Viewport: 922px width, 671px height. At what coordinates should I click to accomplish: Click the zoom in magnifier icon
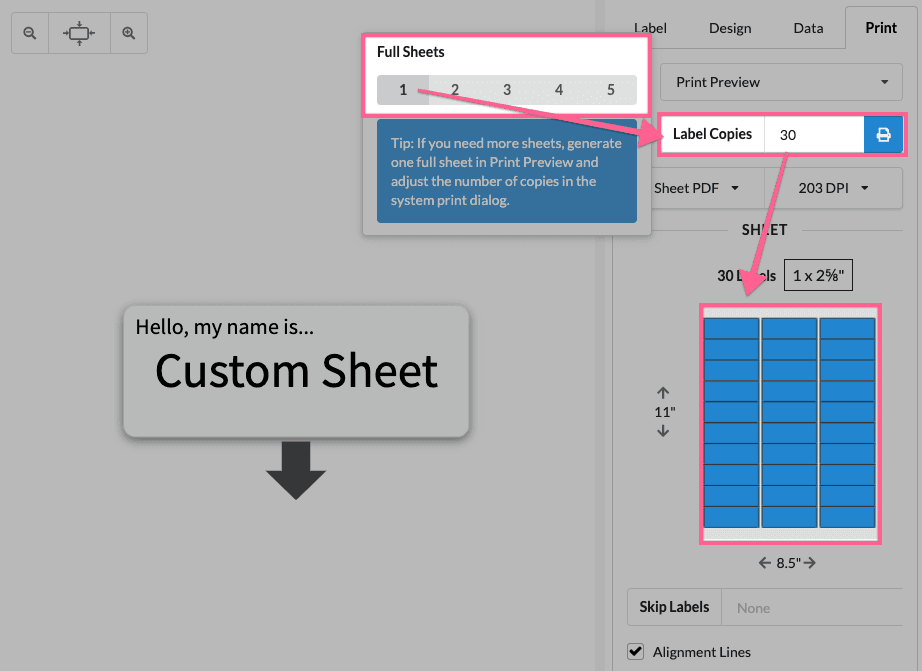tap(129, 33)
